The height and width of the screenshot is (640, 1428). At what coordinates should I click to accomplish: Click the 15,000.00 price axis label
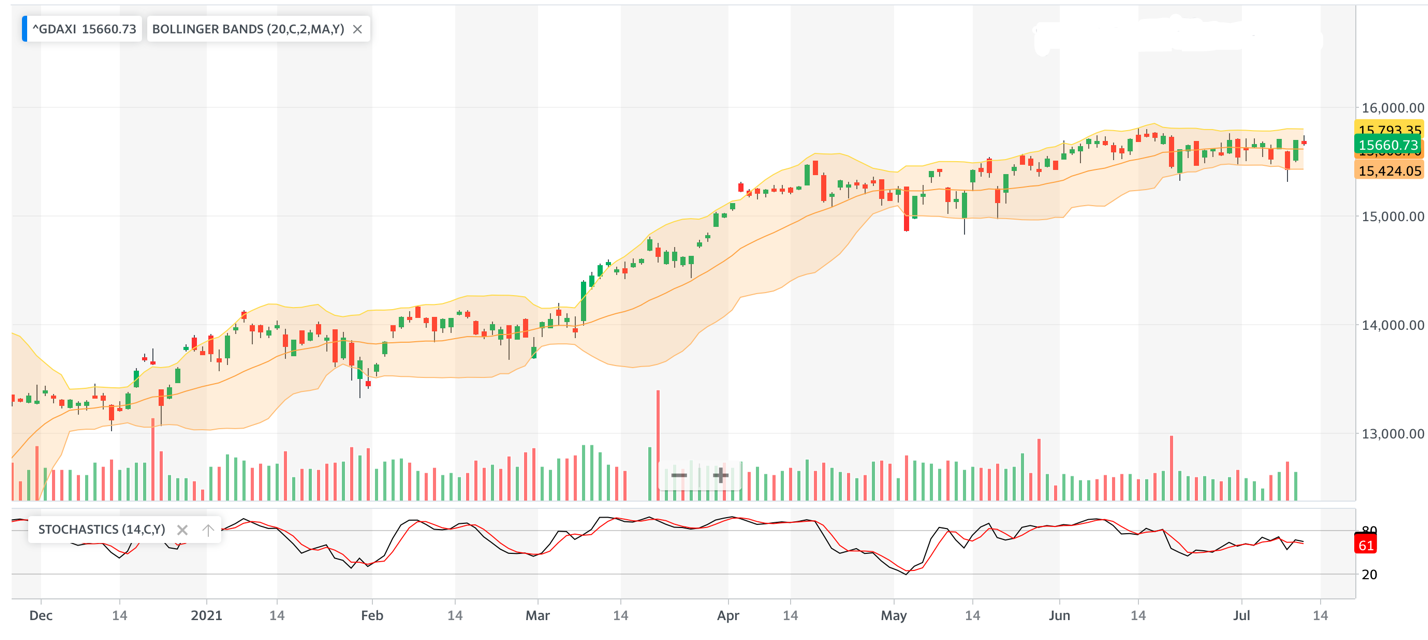[x=1393, y=216]
